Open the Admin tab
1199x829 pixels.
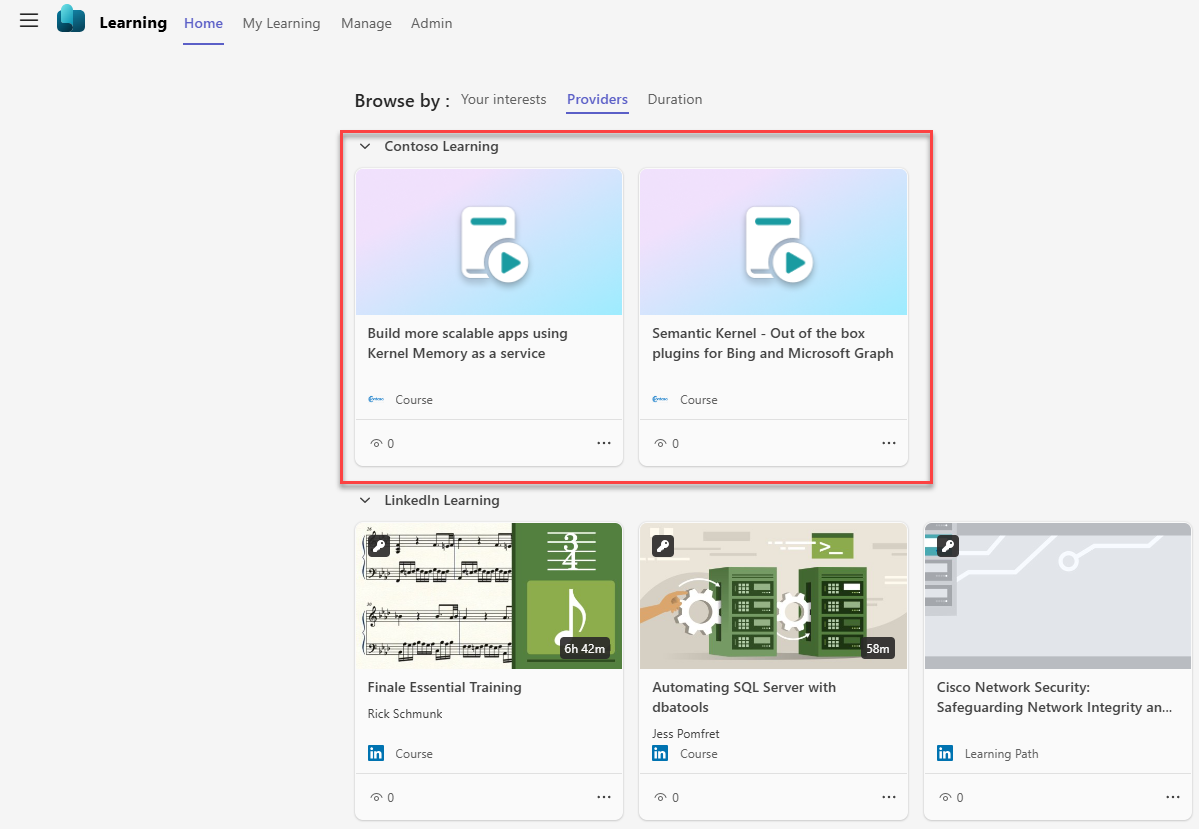pyautogui.click(x=431, y=23)
